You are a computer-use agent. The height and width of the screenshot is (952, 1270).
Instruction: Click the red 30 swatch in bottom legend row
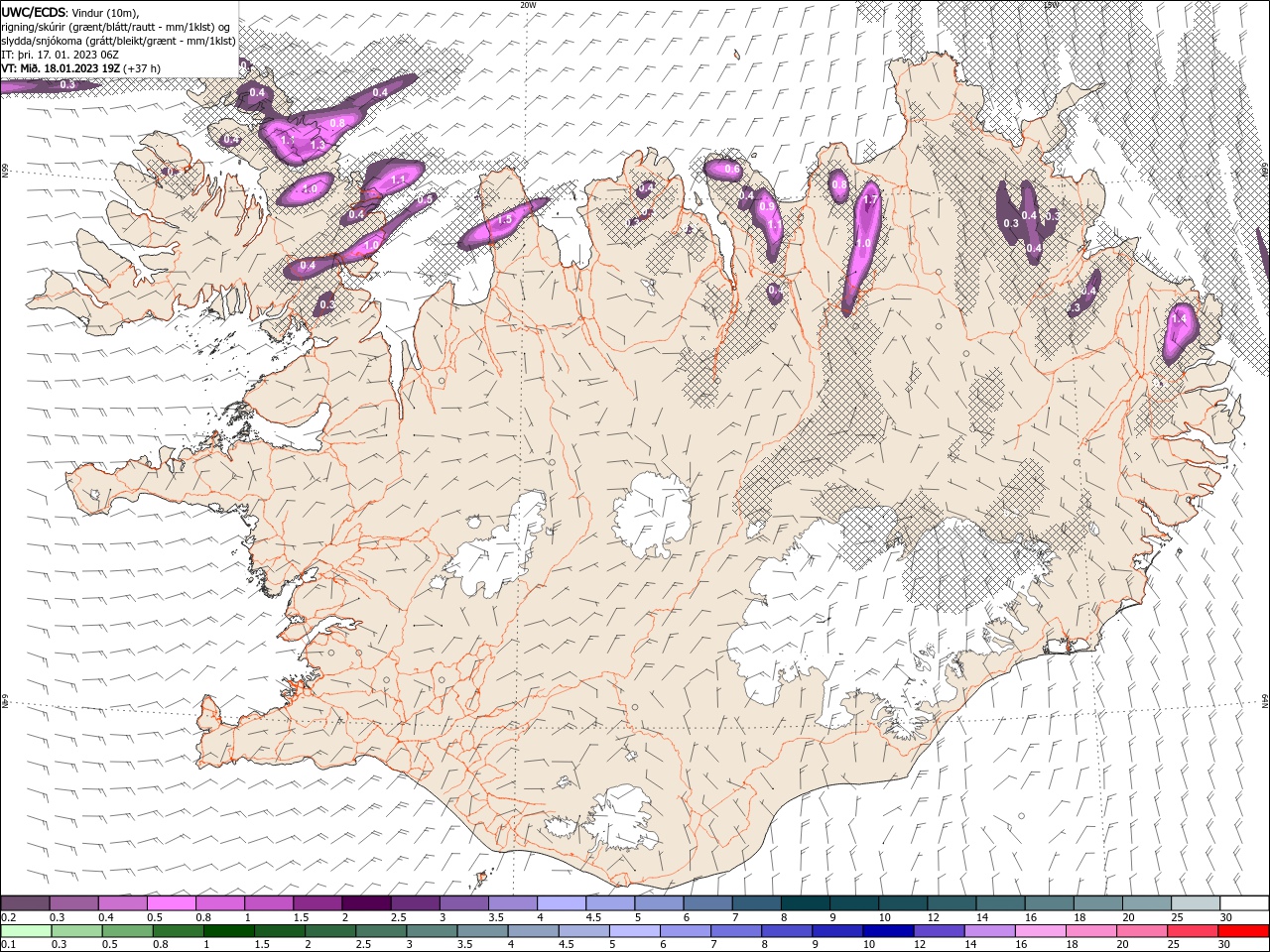tap(1243, 931)
